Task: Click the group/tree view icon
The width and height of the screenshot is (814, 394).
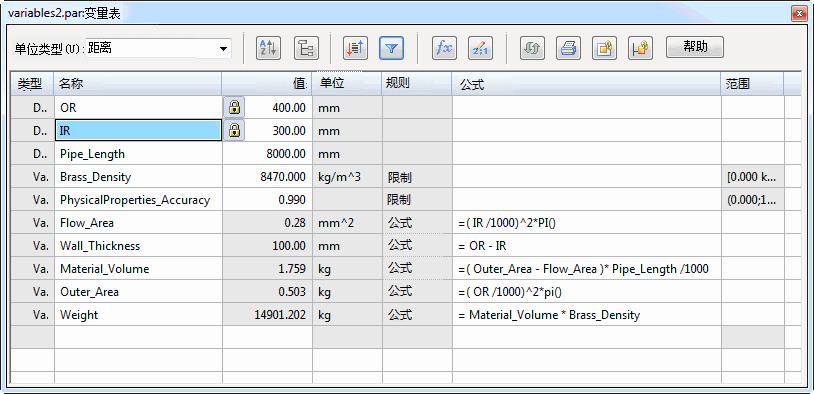Action: (x=306, y=48)
